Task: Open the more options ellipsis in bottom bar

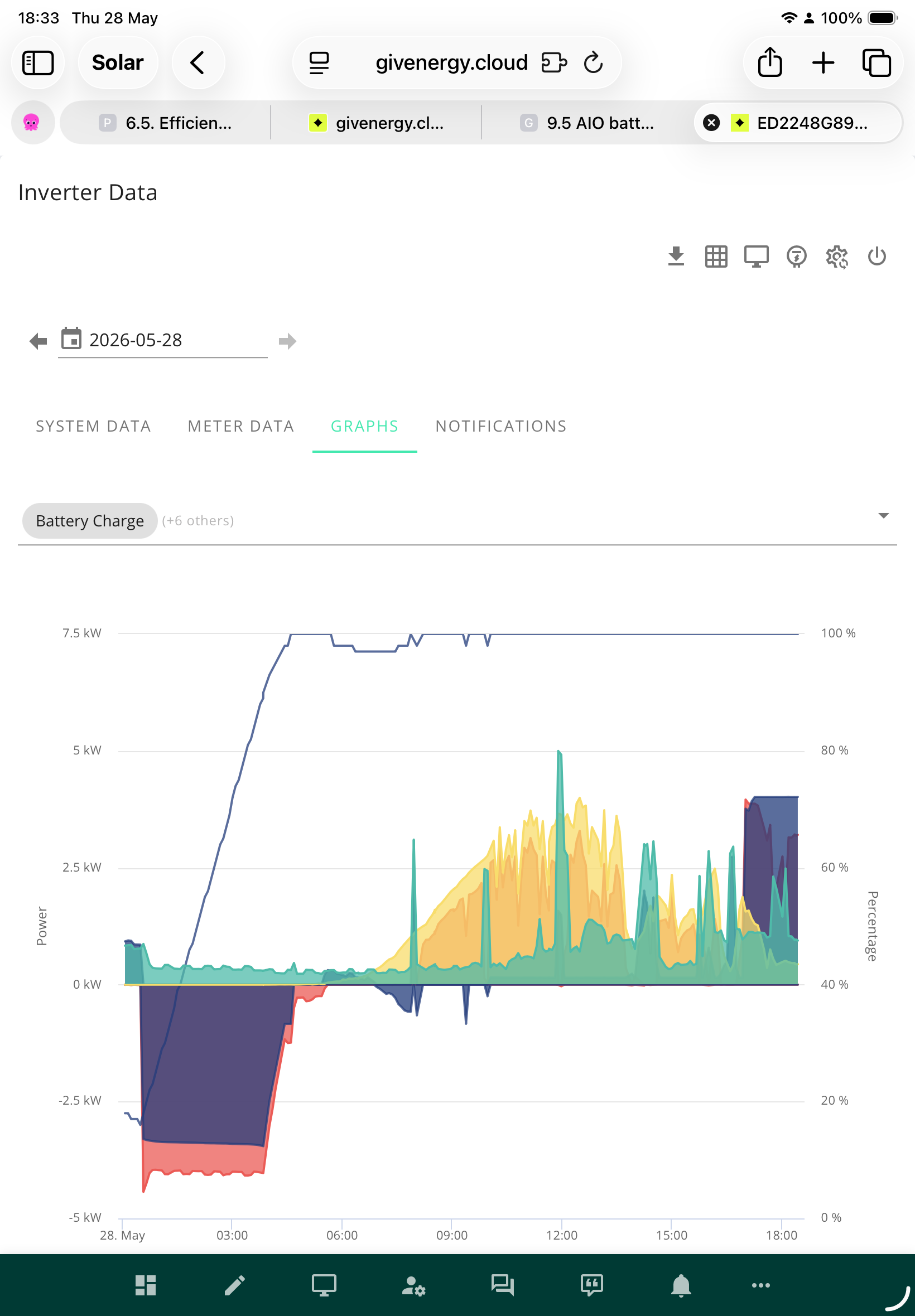Action: pyautogui.click(x=761, y=1285)
